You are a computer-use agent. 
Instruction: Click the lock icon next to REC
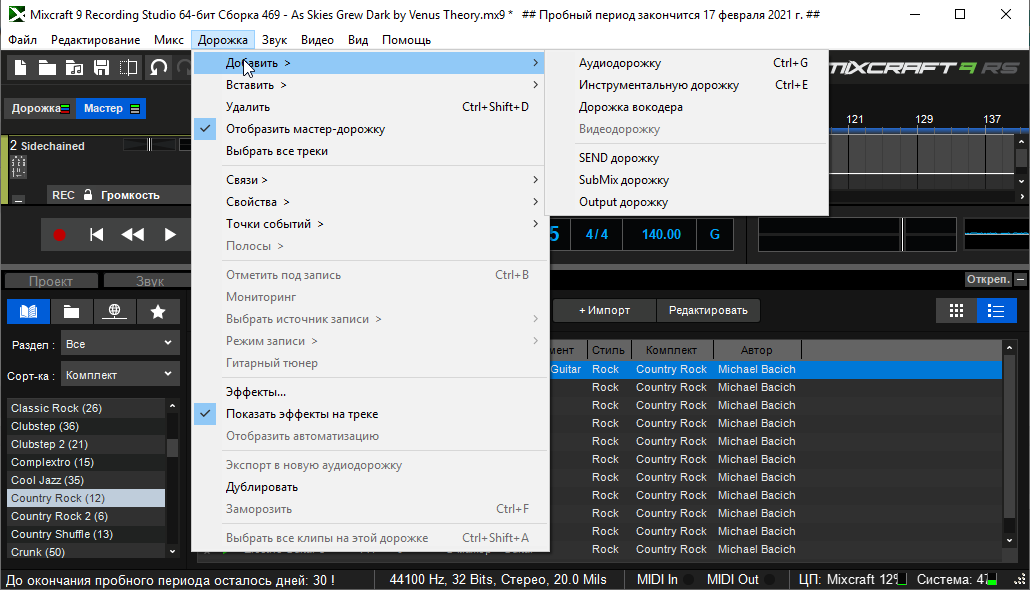(x=88, y=194)
